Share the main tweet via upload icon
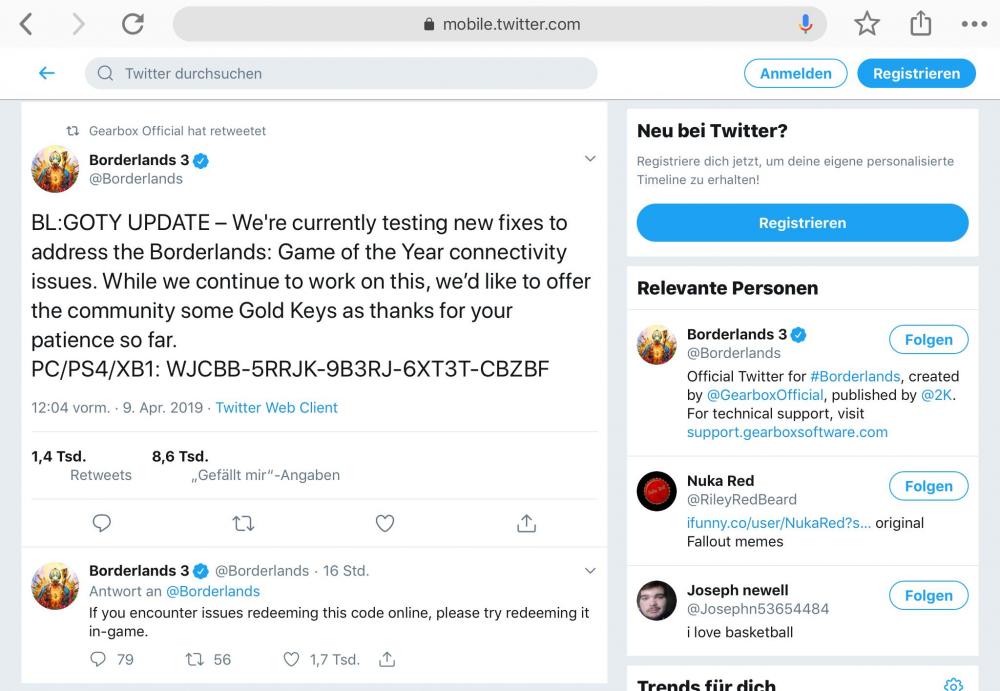The image size is (1000, 691). click(527, 523)
